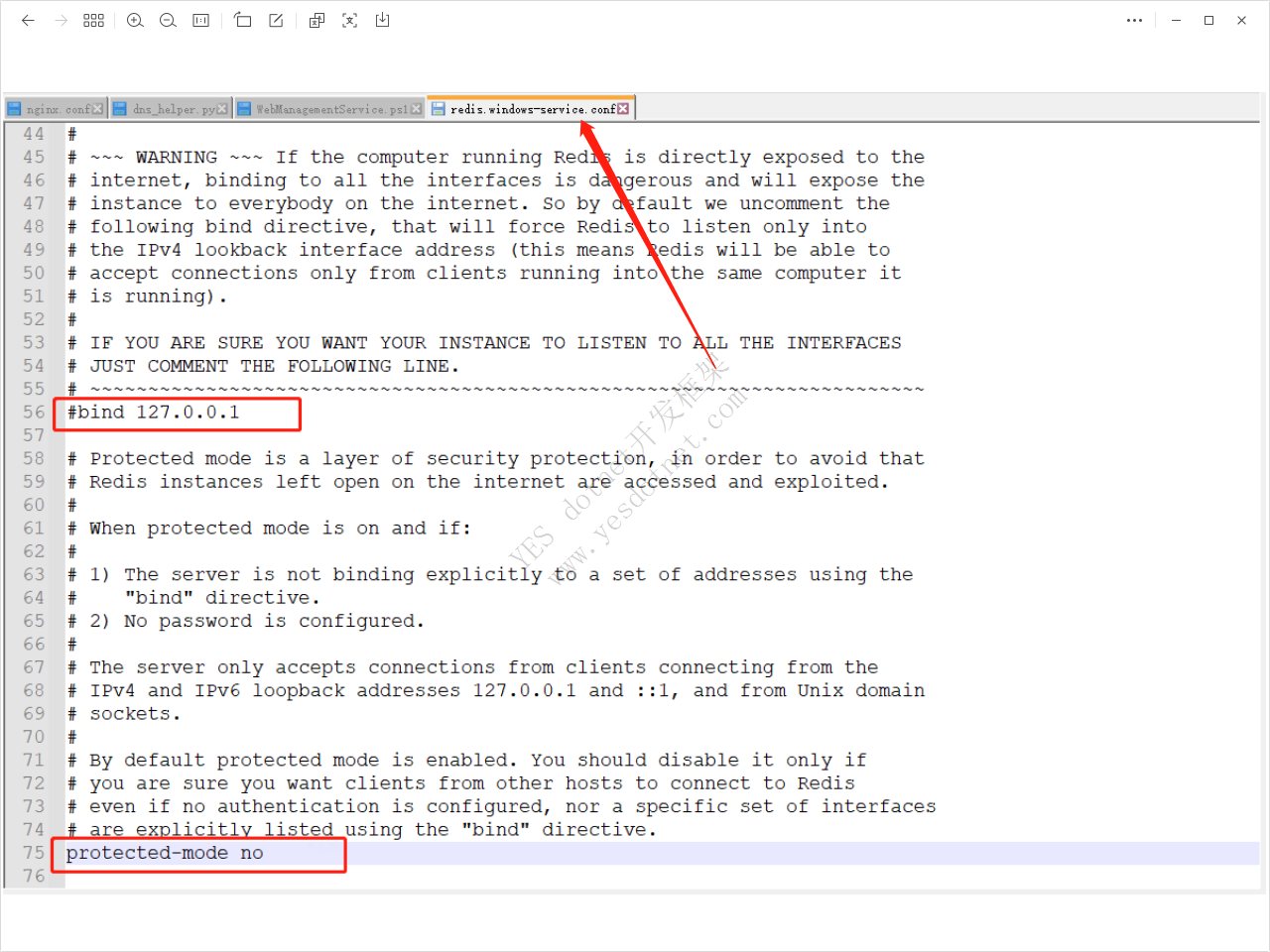Minimize the image viewer window
Screen dimensions: 1270x952
click(1176, 20)
